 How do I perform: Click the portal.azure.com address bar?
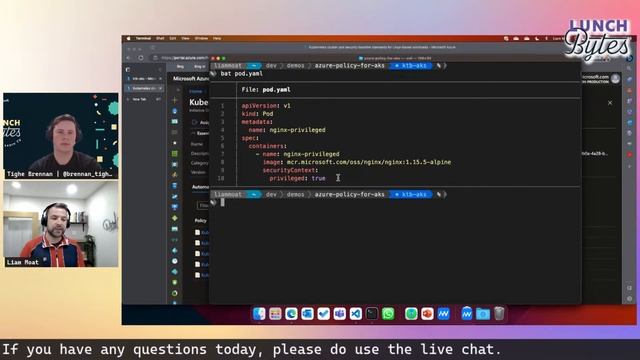pyautogui.click(x=184, y=58)
